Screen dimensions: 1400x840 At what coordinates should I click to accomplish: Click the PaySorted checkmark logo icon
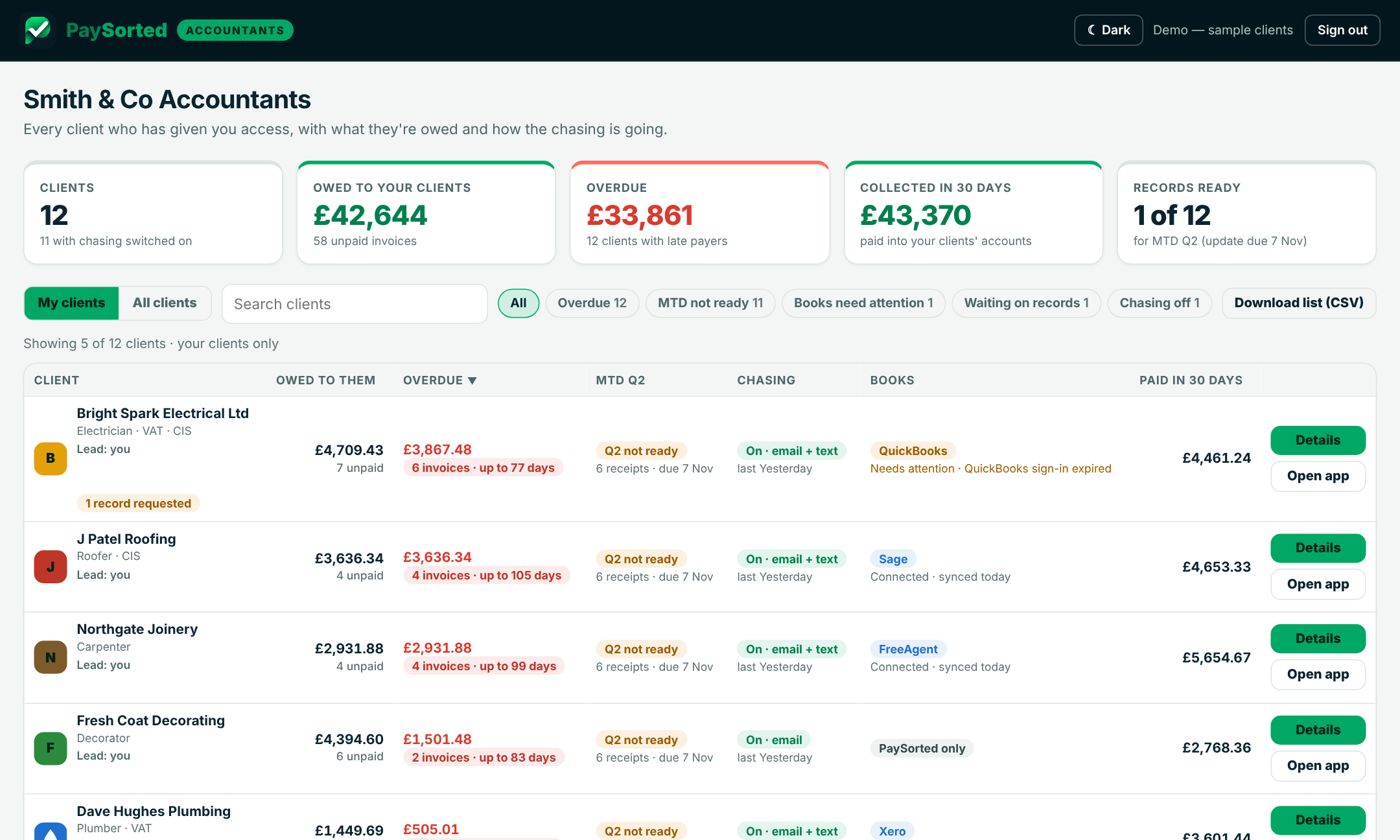click(38, 30)
